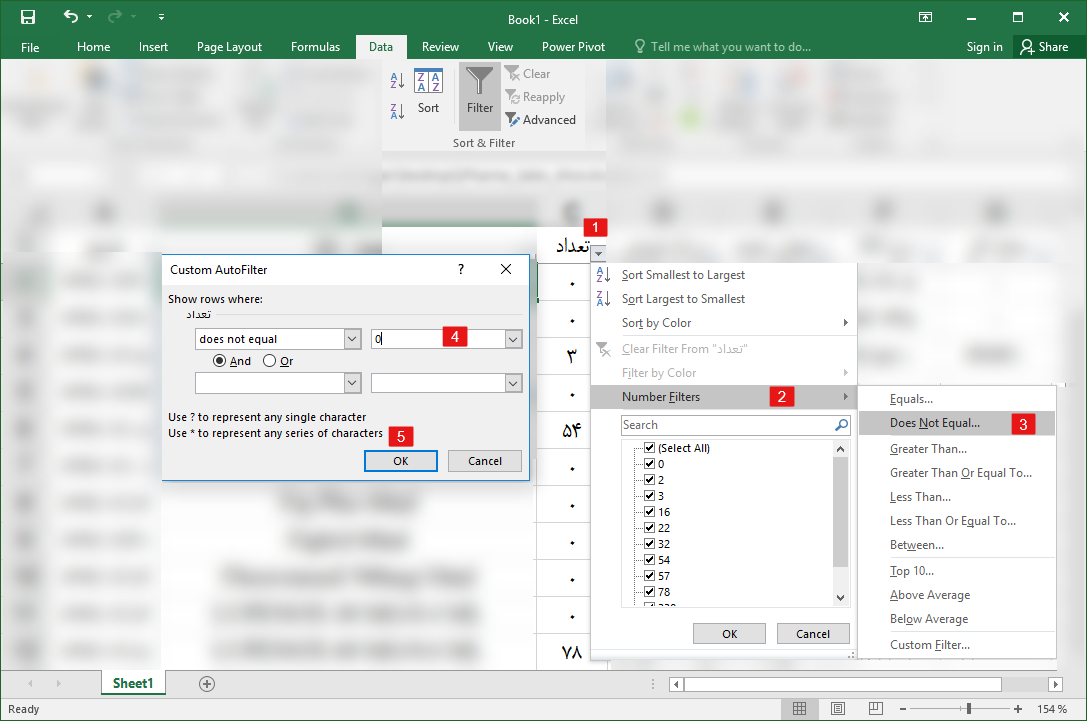Click scroll-down arrow in filter value list
This screenshot has height=721, width=1087.
coord(840,598)
